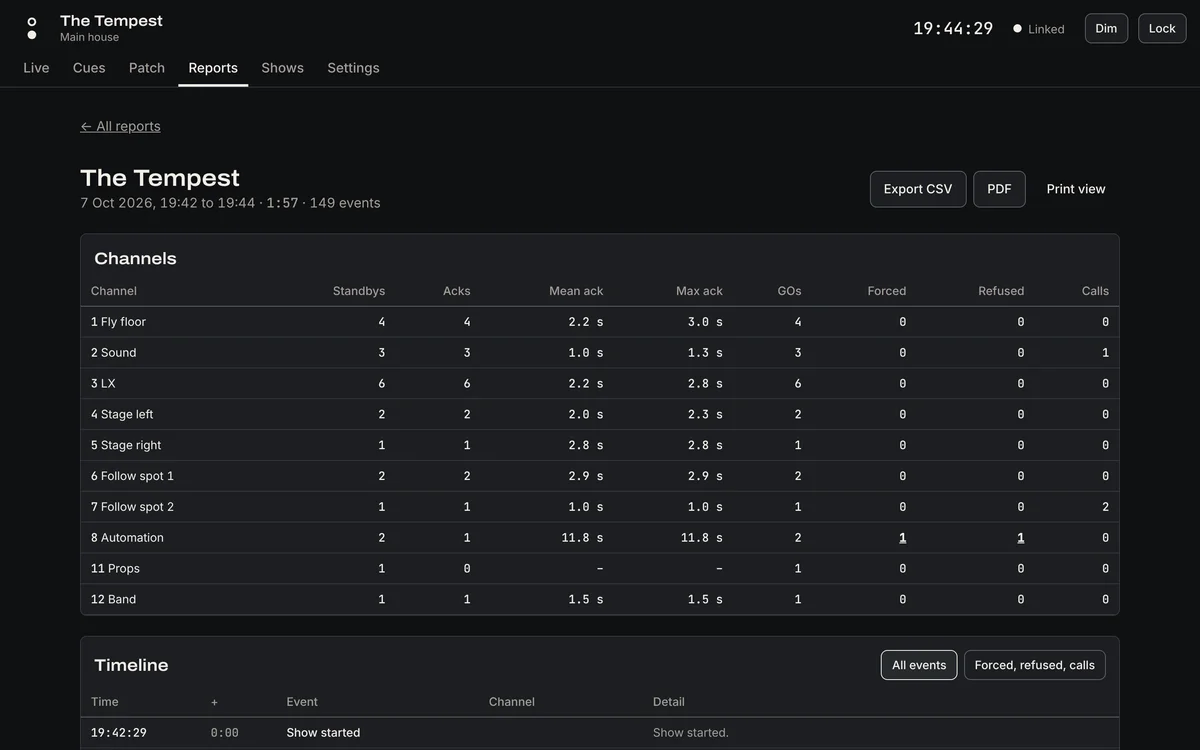Click the GOs column header

pyautogui.click(x=789, y=291)
